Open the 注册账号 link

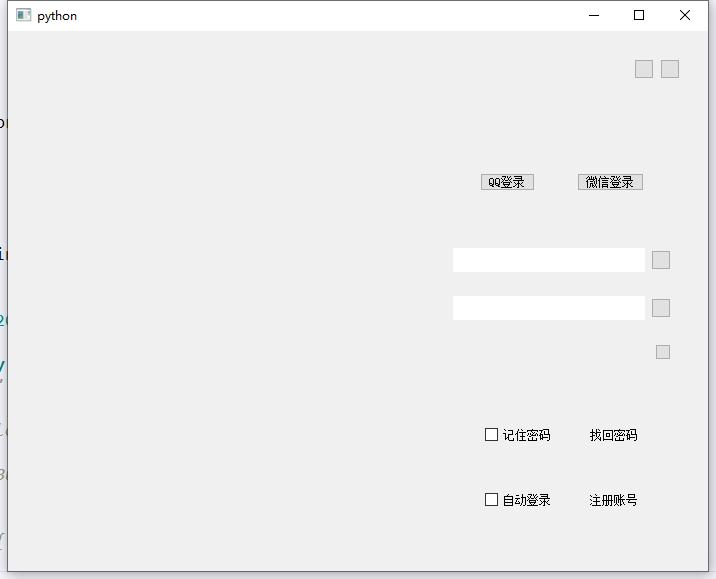tap(613, 500)
